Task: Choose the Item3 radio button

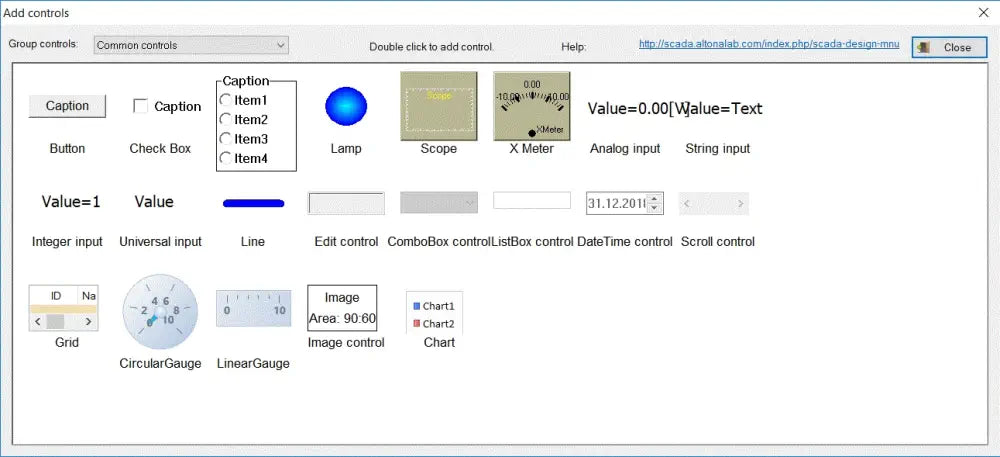Action: pyautogui.click(x=226, y=139)
